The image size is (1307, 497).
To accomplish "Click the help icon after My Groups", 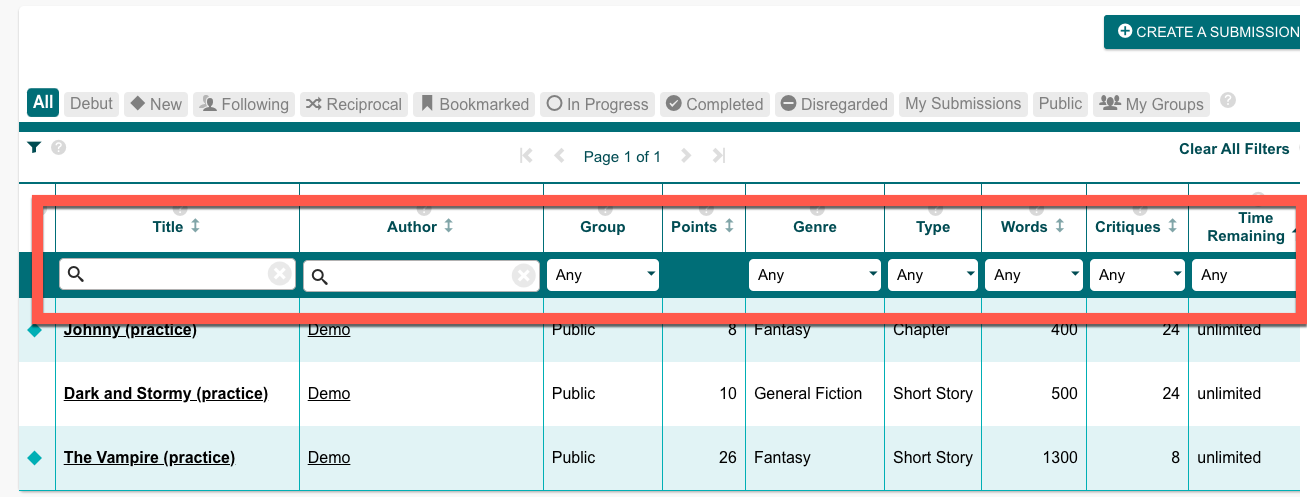I will pos(1228,101).
